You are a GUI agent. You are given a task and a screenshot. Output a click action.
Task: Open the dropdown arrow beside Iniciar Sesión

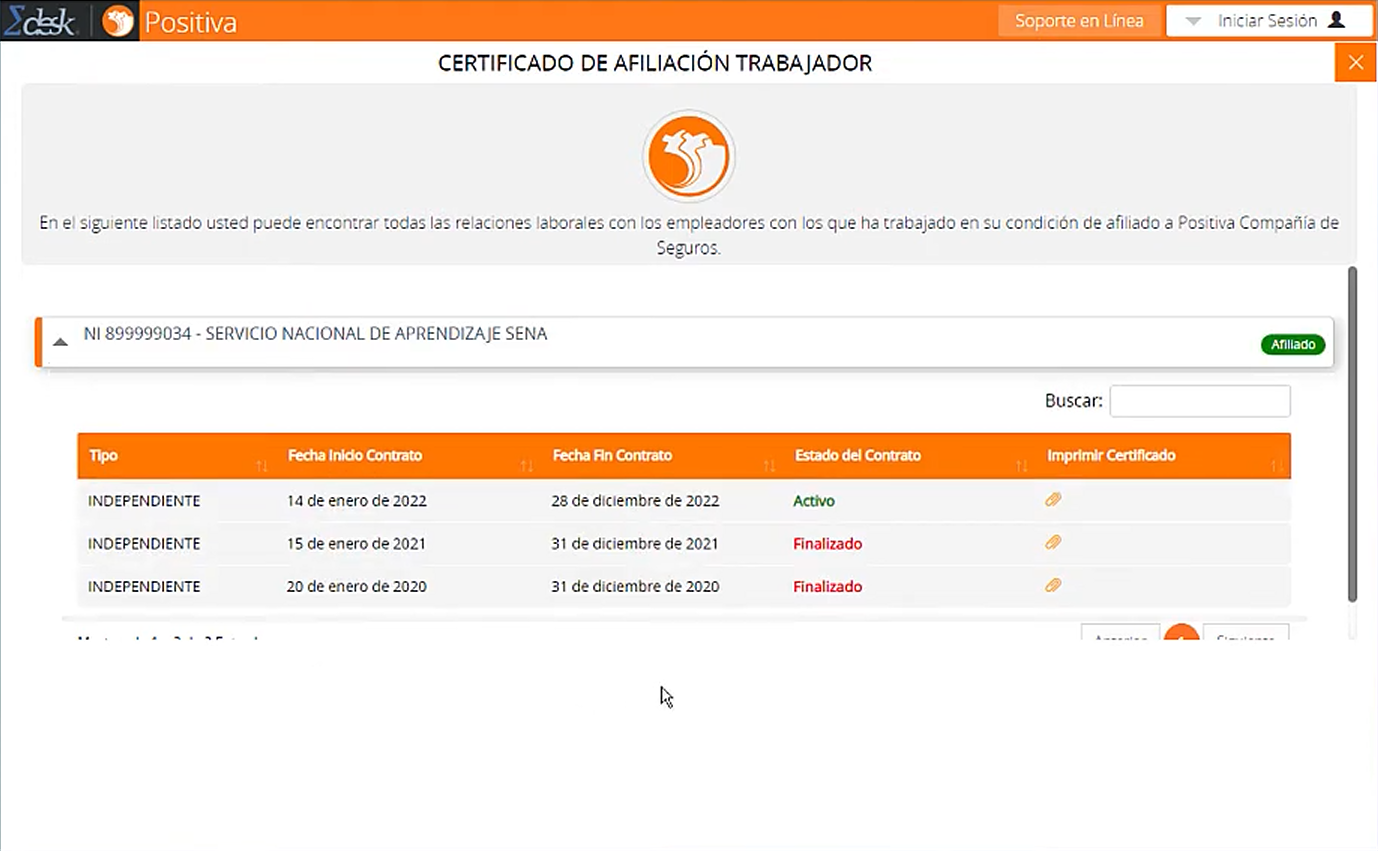[x=1192, y=20]
